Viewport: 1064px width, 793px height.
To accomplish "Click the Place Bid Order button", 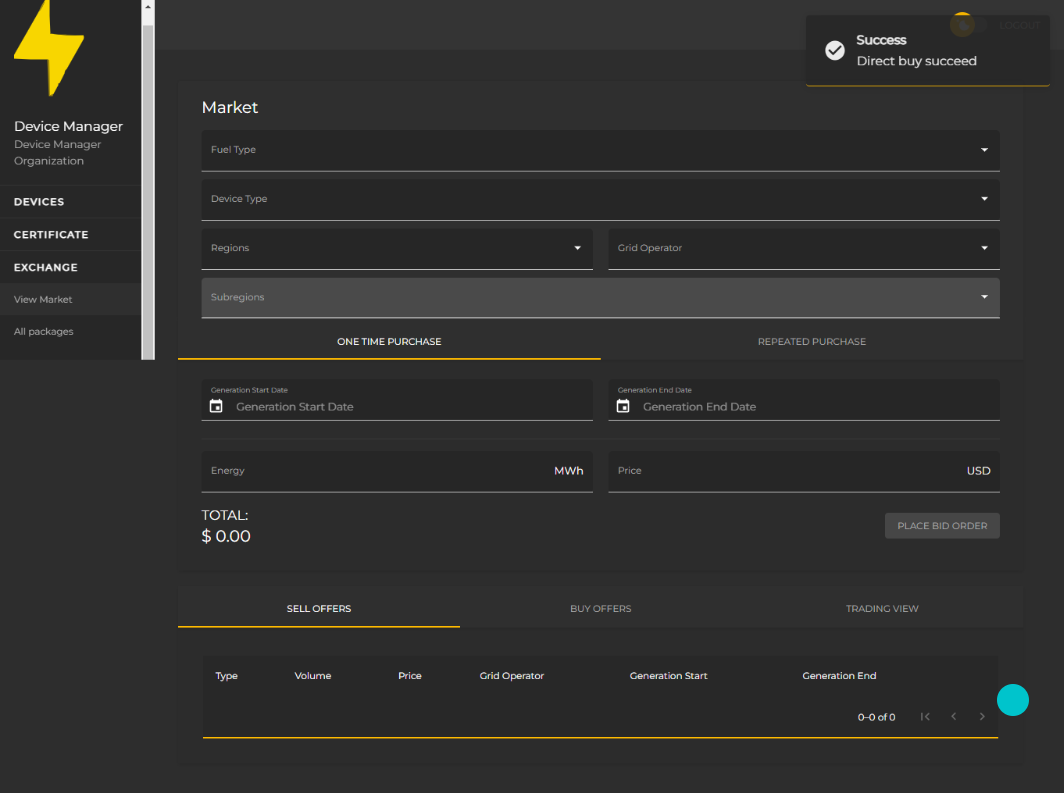I will (942, 526).
